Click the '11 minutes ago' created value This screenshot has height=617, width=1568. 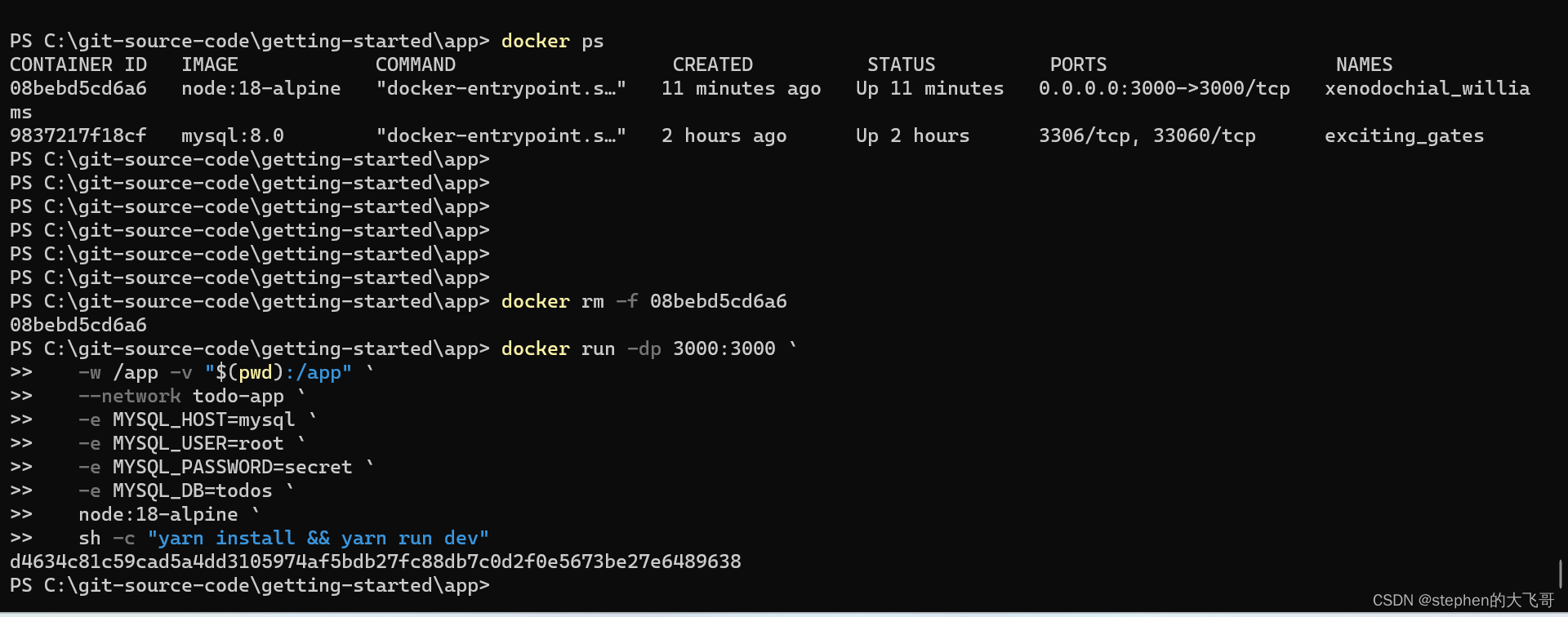point(742,88)
